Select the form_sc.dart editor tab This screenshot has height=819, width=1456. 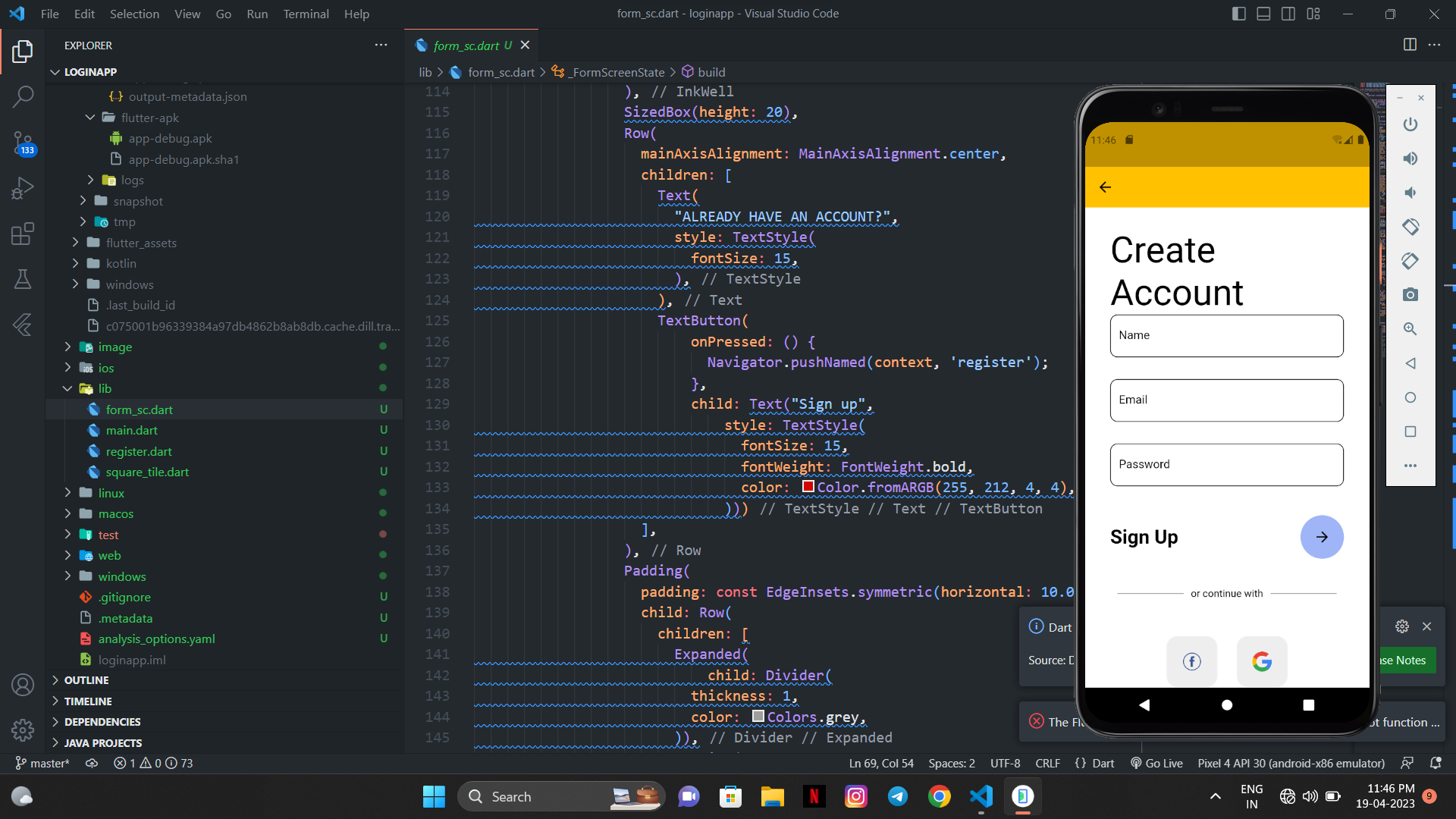point(472,45)
